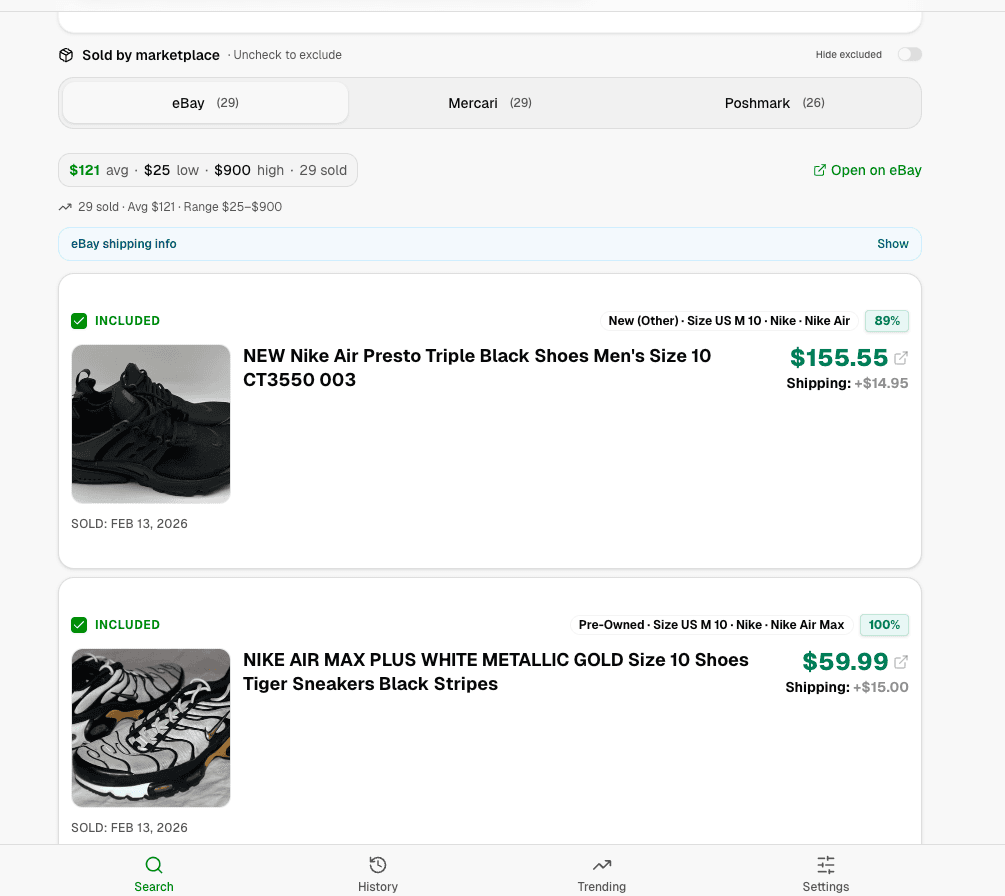Viewport: 1005px width, 896px height.
Task: Click the Air Presto shoe thumbnail
Action: pyautogui.click(x=150, y=423)
